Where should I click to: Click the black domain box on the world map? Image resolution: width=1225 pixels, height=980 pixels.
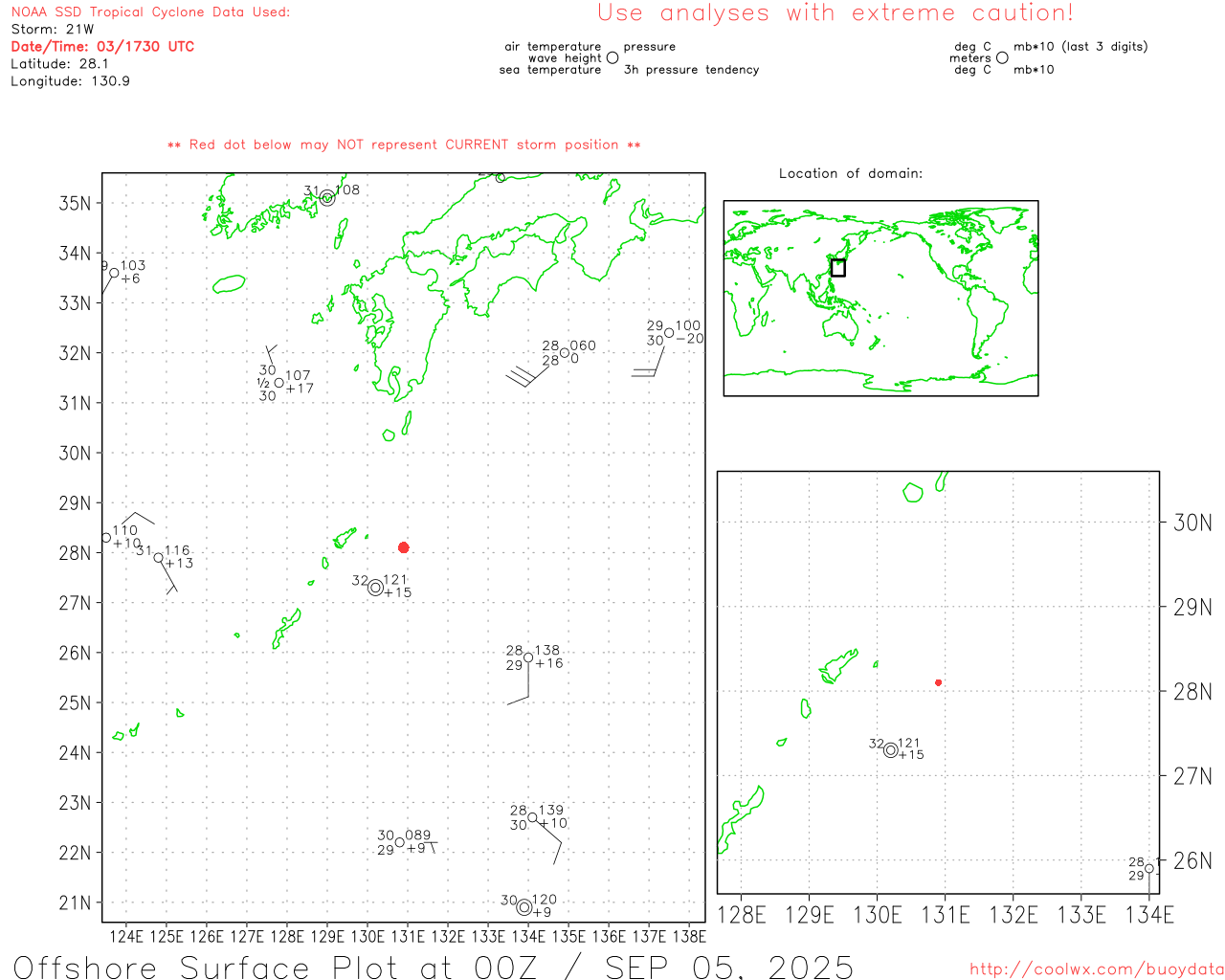point(838,268)
